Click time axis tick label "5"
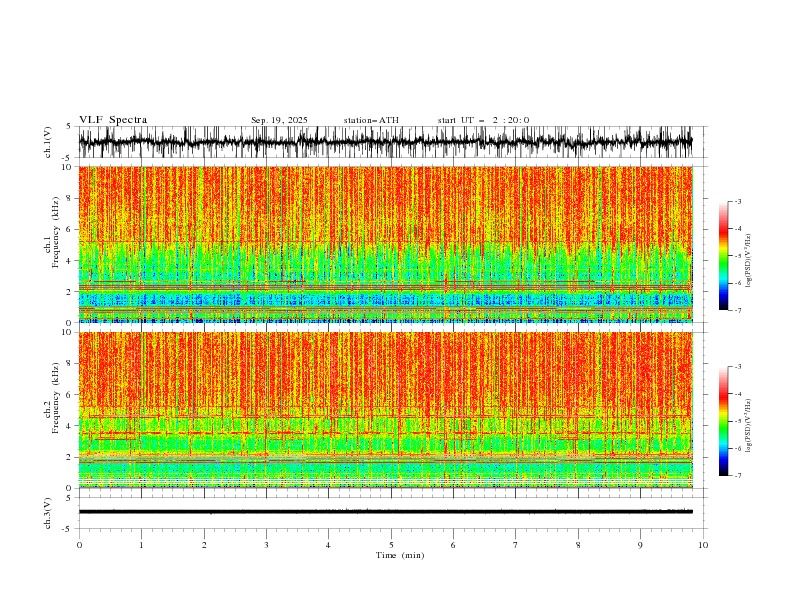Image resolution: width=792 pixels, height=612 pixels. point(391,545)
